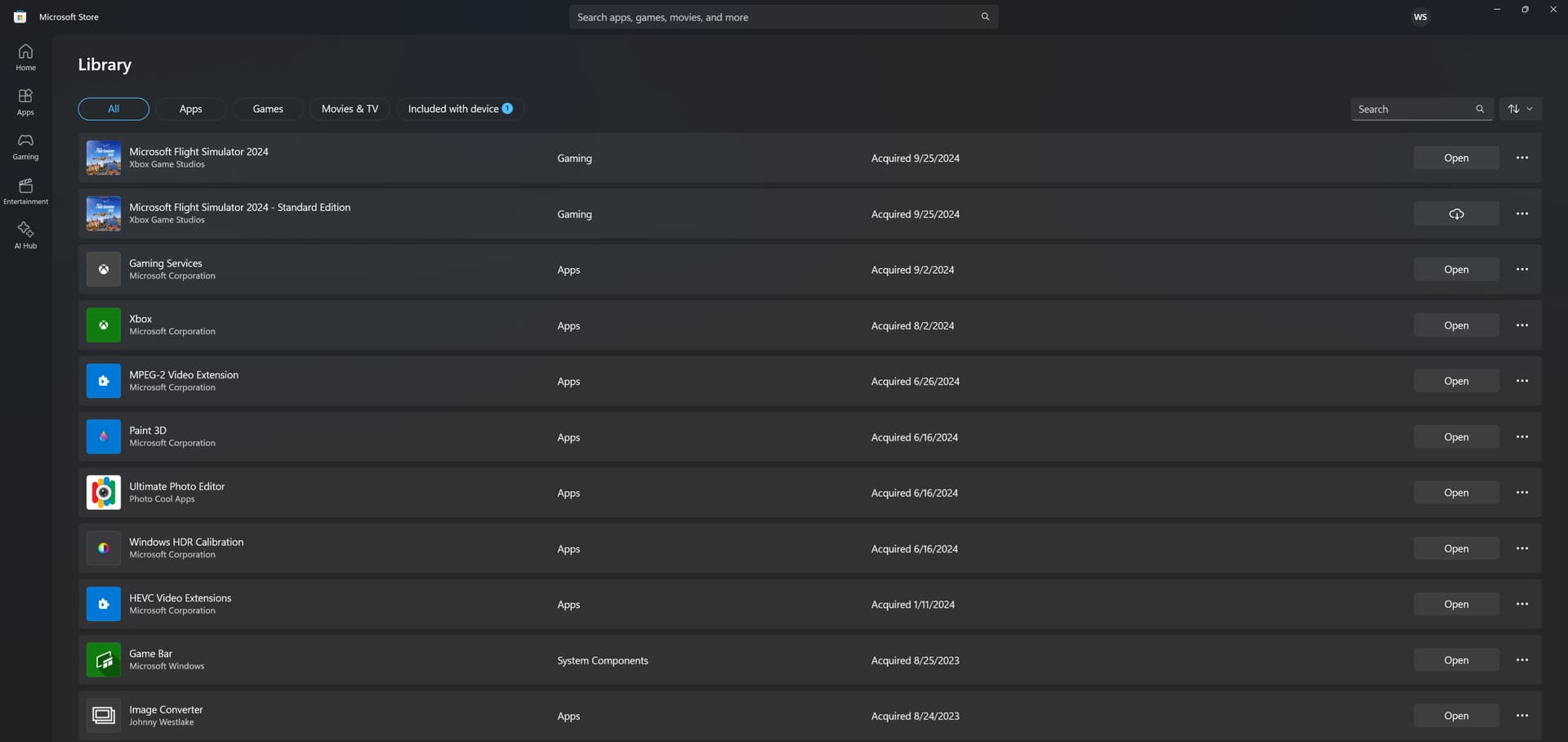The width and height of the screenshot is (1568, 742).
Task: Open more options for Image Converter
Action: point(1522,716)
